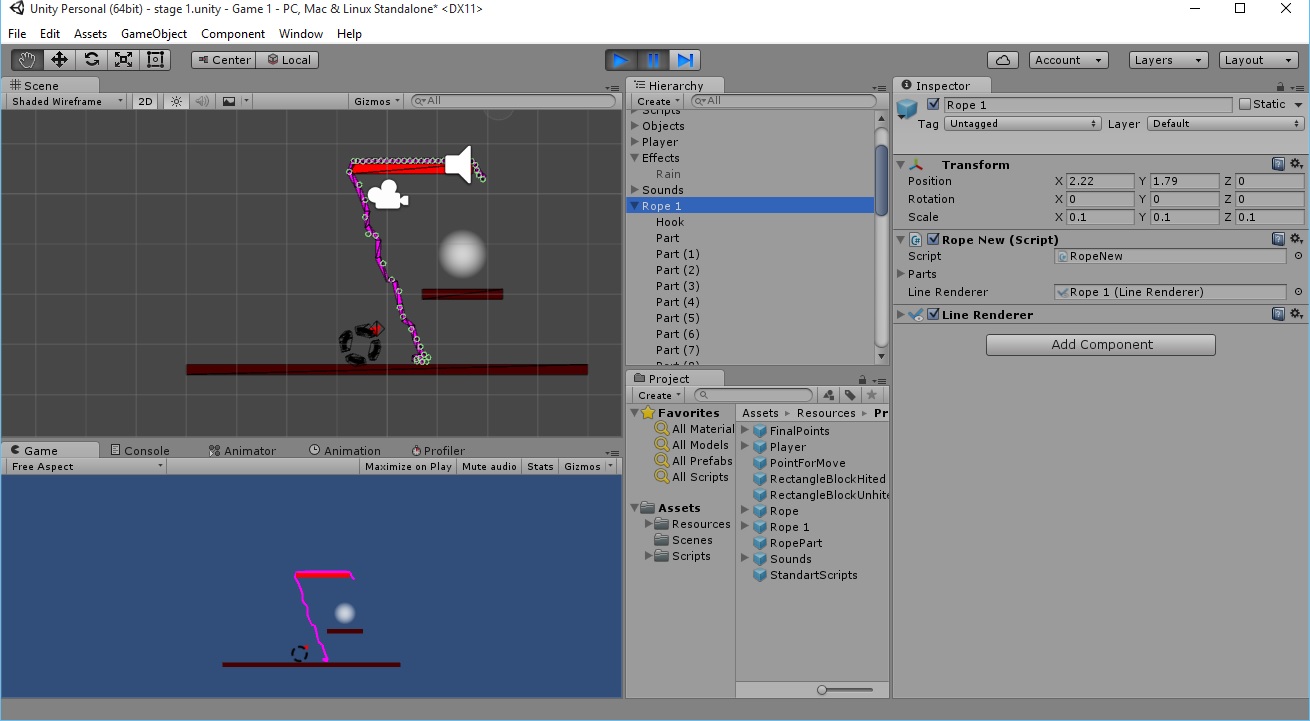This screenshot has height=721, width=1310.
Task: Adjust the Project icon size slider
Action: coord(822,690)
